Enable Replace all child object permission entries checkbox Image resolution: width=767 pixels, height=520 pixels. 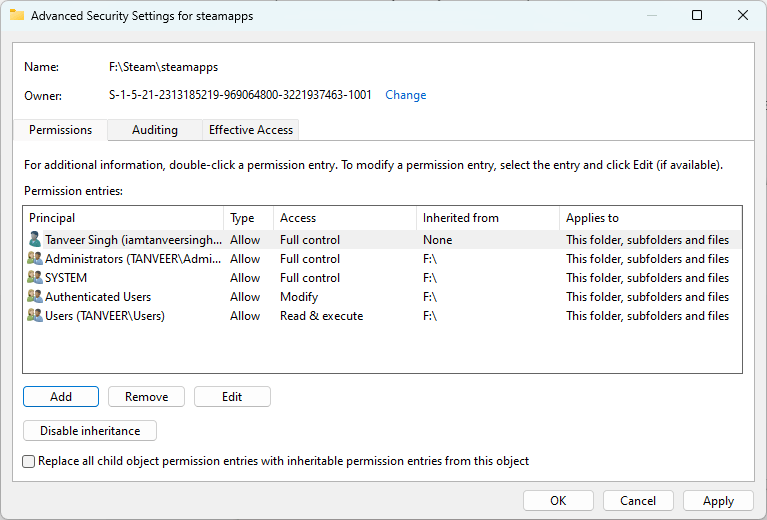tap(29, 461)
